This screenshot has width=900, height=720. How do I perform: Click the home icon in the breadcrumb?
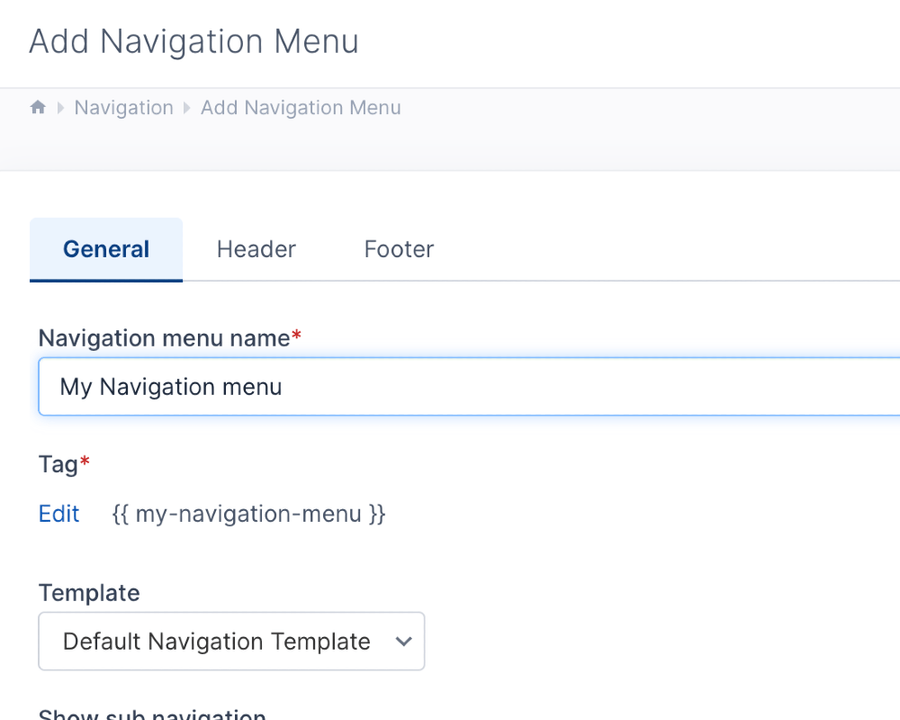37,107
